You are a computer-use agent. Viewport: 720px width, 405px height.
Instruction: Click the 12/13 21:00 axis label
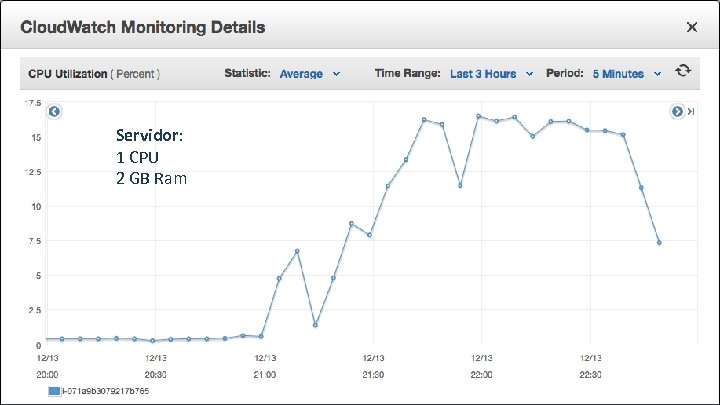[265, 366]
